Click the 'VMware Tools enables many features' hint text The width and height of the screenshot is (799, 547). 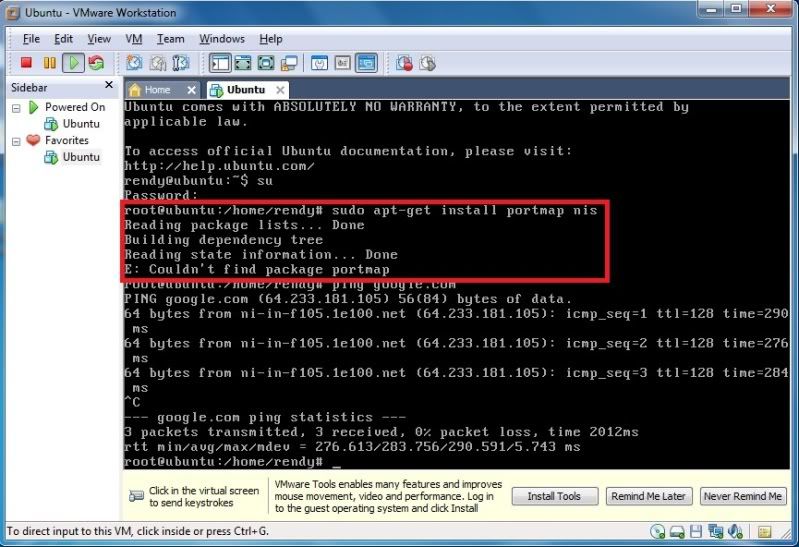[388, 496]
